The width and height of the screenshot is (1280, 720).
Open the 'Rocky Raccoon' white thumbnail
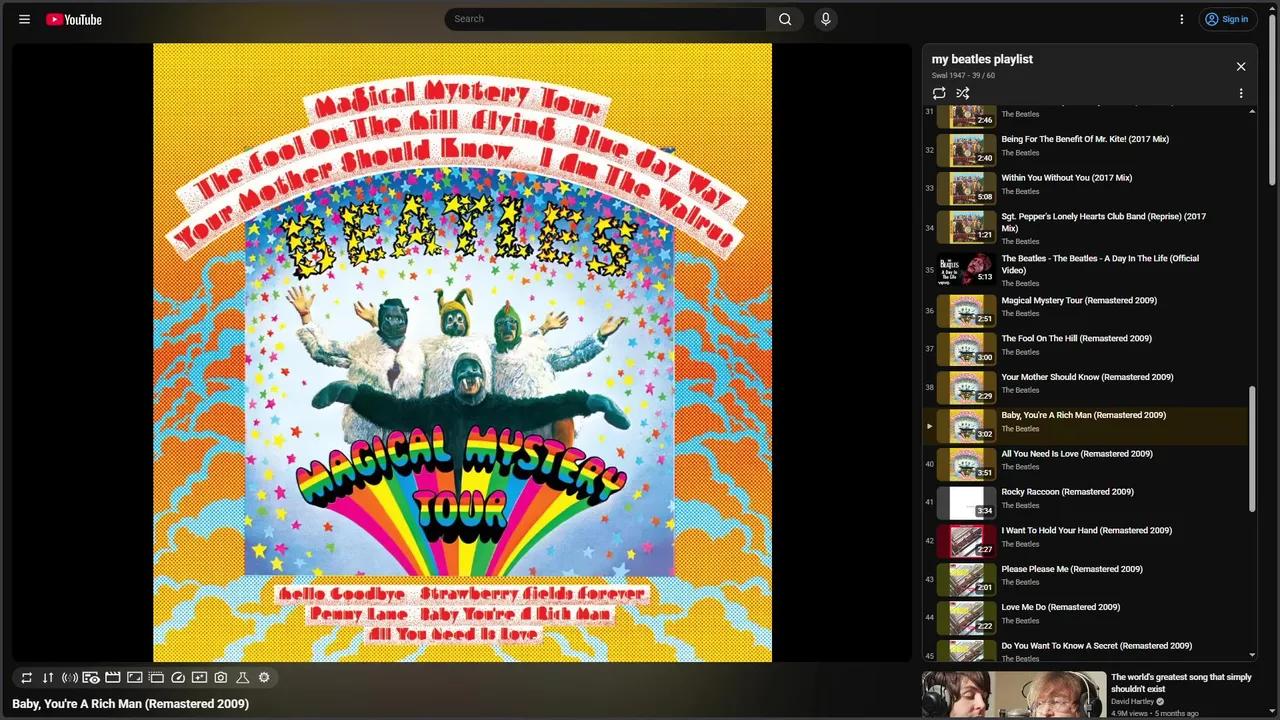coord(966,503)
